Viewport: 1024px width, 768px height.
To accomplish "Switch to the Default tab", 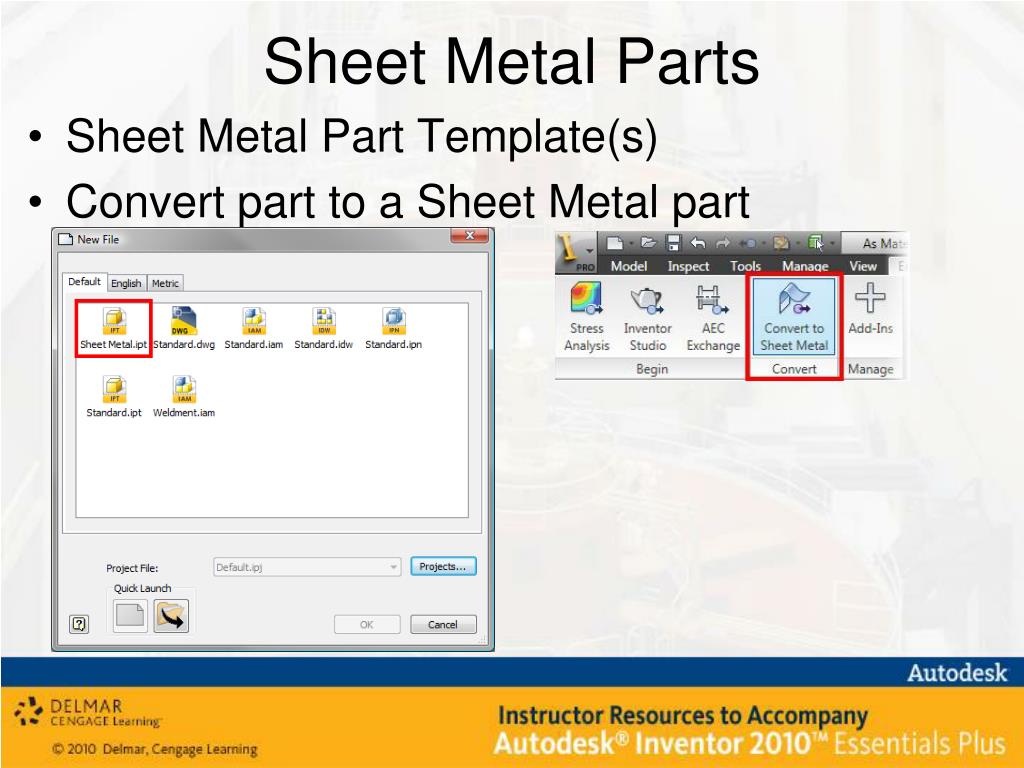I will [84, 281].
